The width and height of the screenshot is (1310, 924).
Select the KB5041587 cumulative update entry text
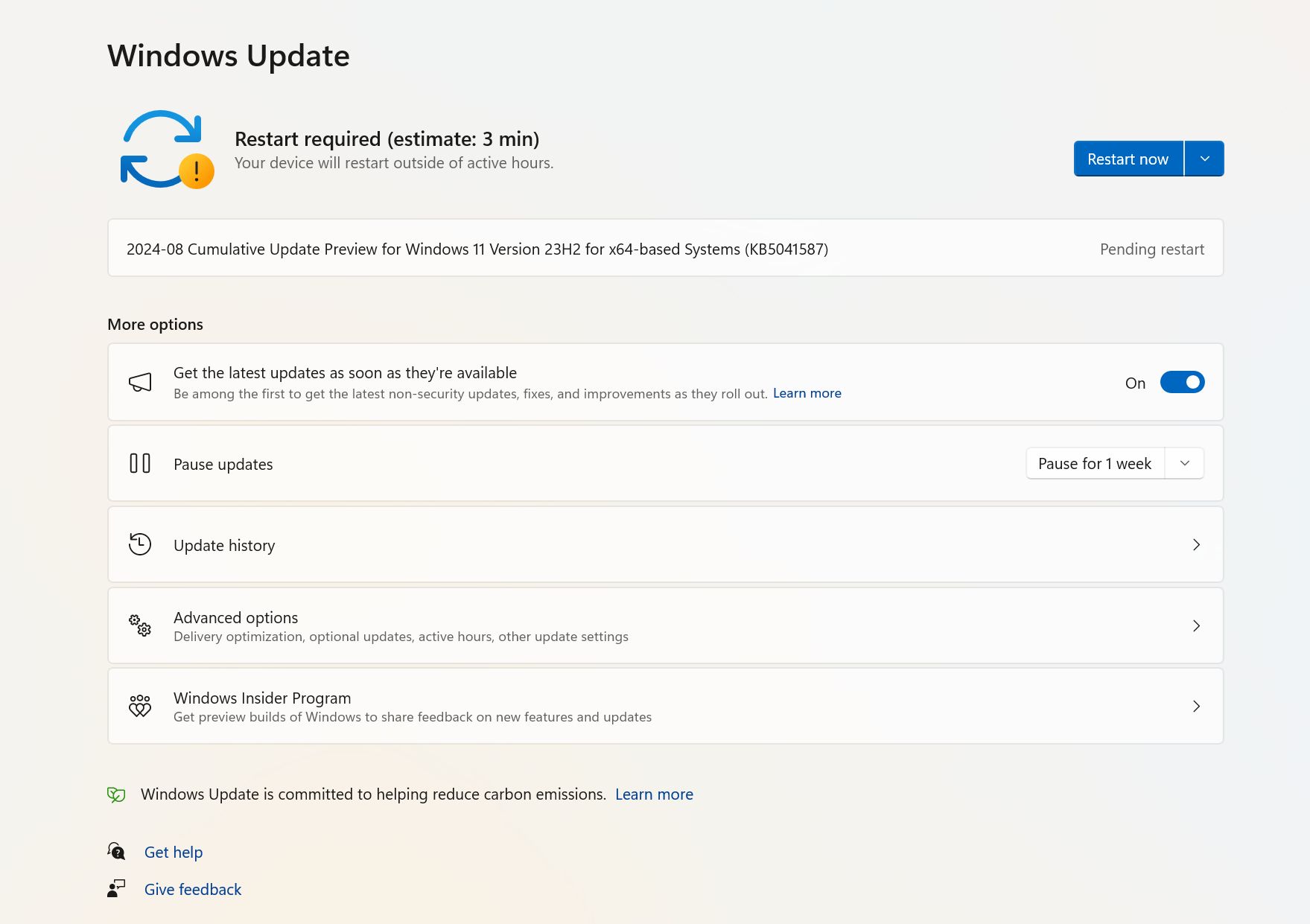477,249
